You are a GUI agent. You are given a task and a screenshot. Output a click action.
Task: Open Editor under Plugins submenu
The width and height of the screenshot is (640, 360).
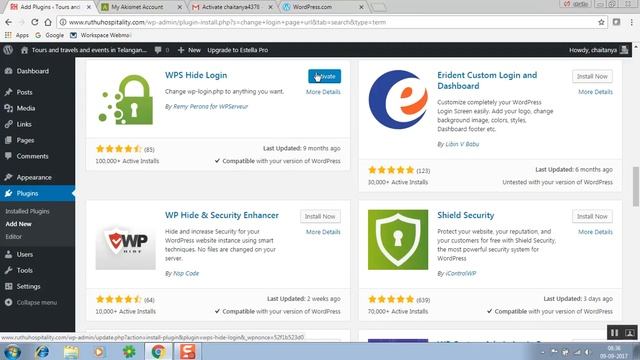[13, 236]
